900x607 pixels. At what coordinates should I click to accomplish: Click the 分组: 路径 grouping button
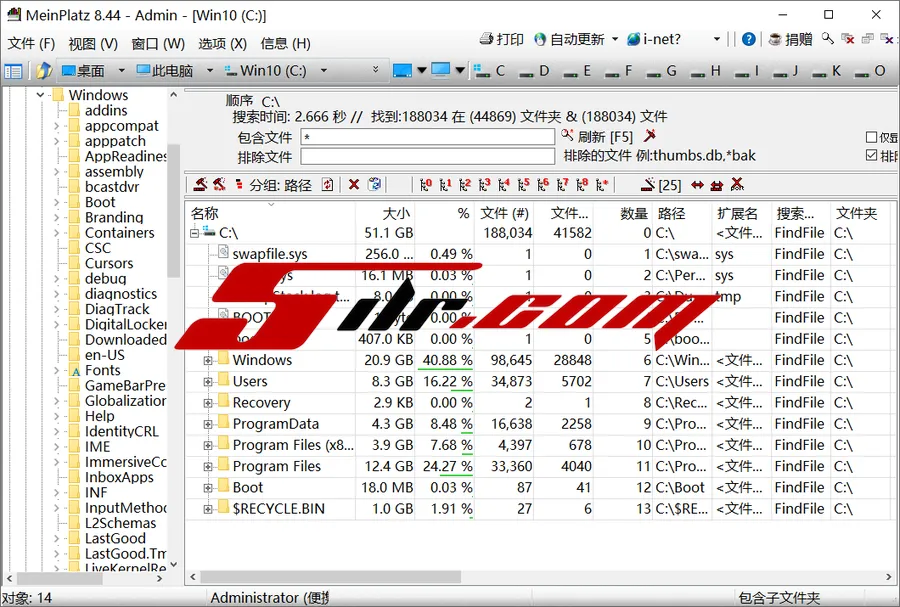280,185
